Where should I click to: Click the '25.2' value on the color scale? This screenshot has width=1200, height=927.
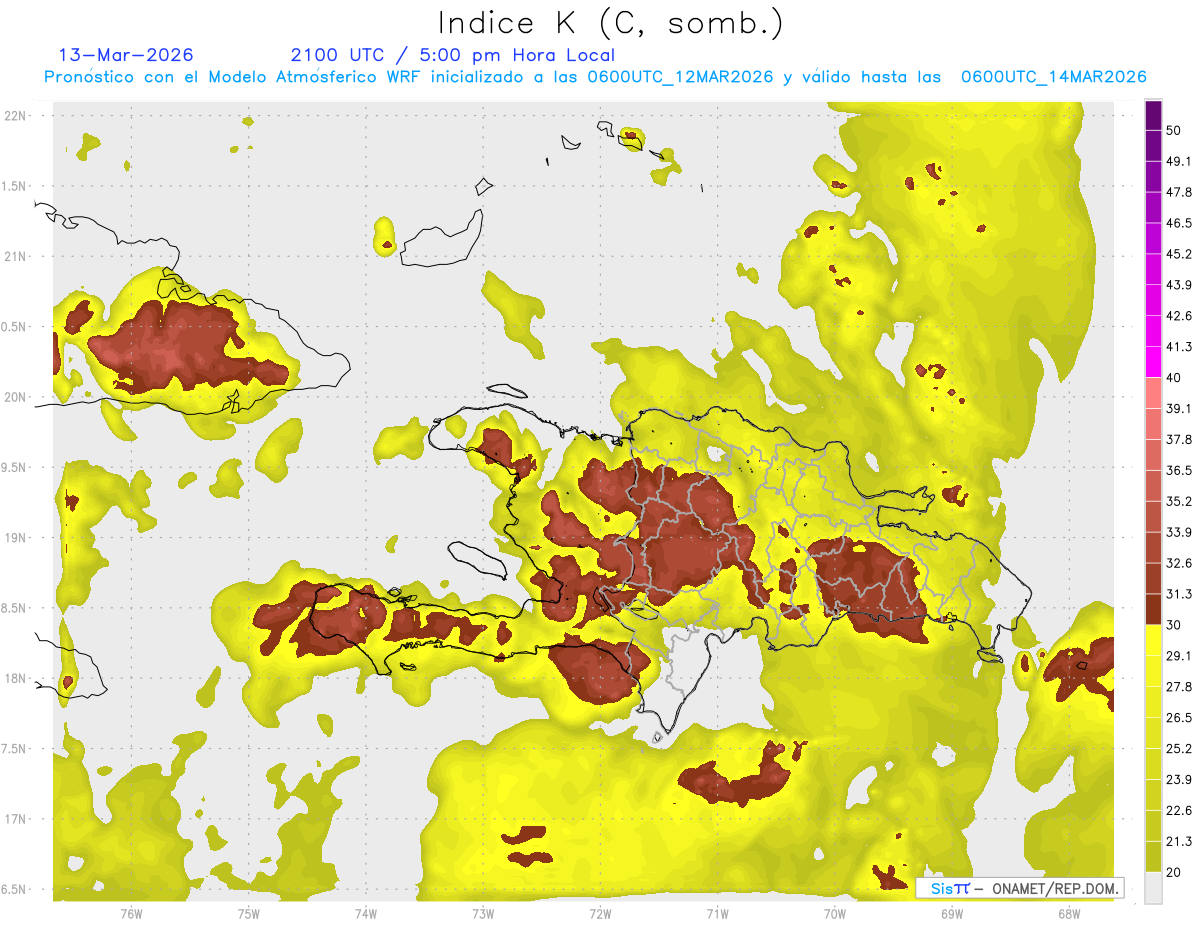click(x=1179, y=749)
